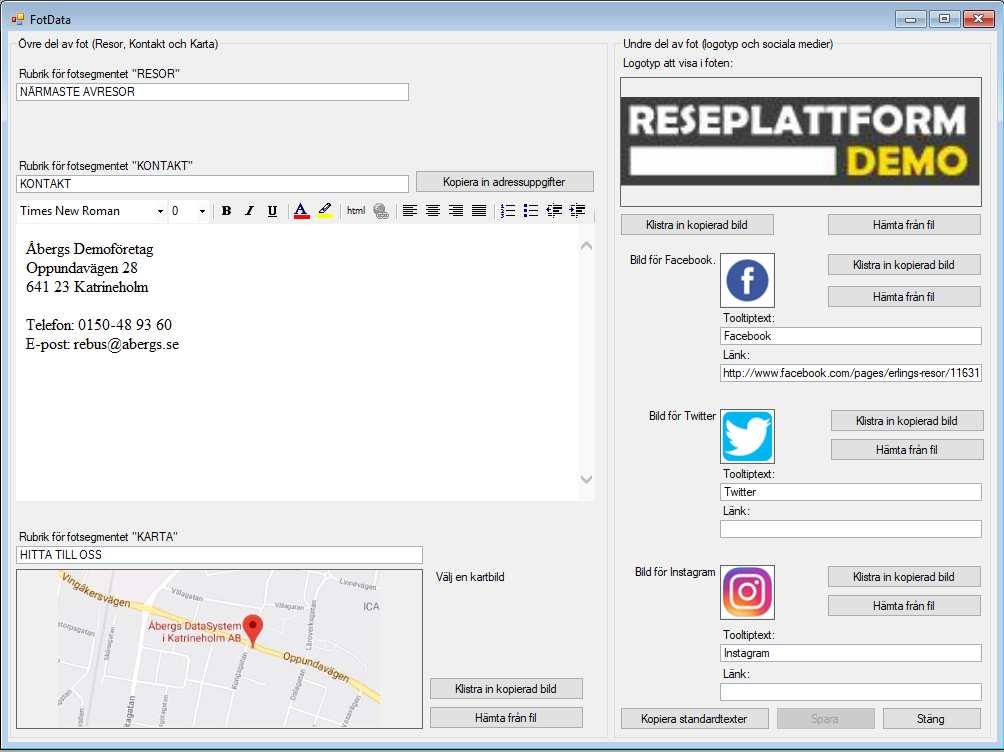1004x752 pixels.
Task: Click the FotData window title icon
Action: point(17,19)
